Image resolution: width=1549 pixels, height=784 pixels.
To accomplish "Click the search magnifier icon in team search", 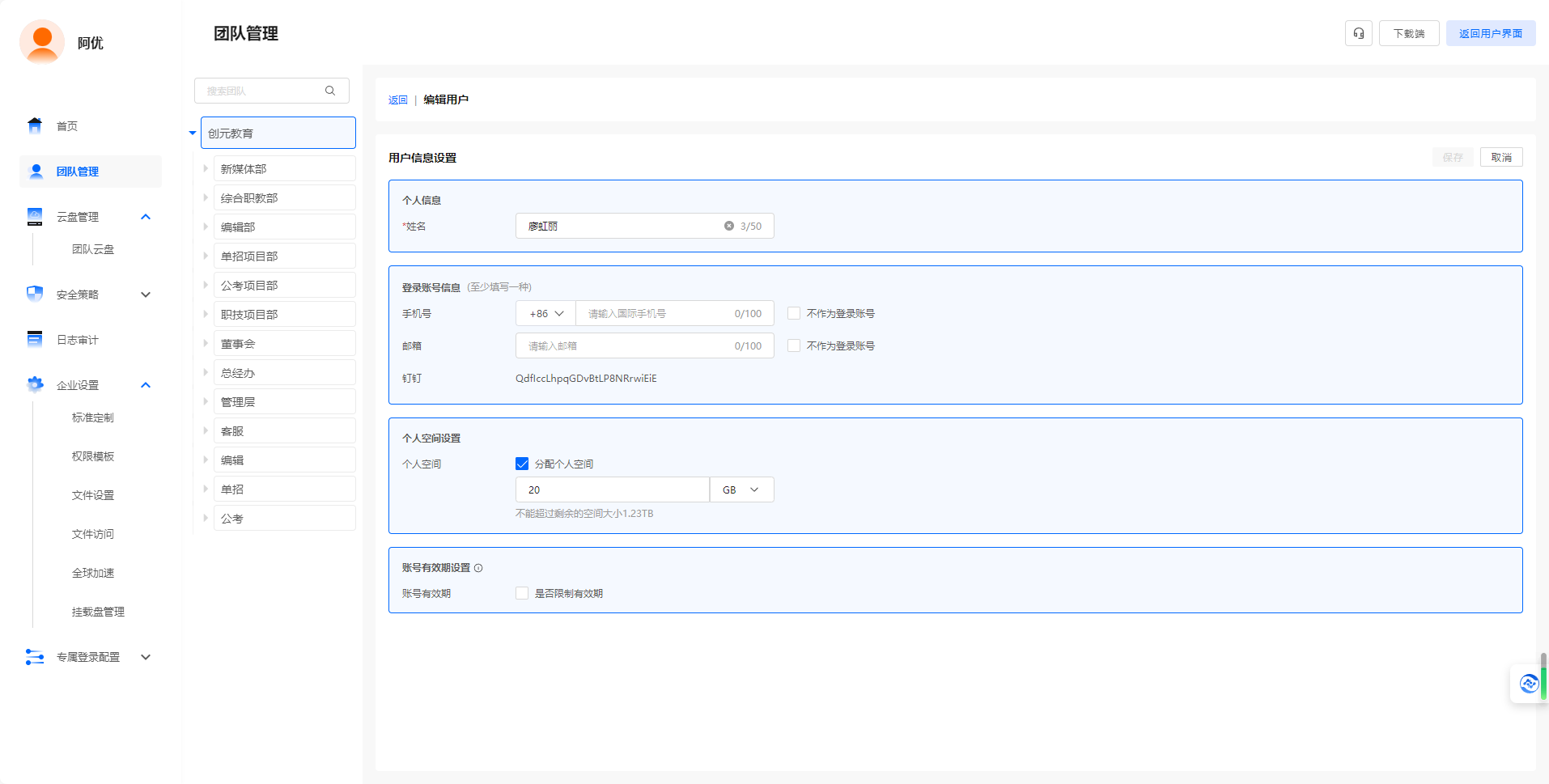I will [x=330, y=91].
